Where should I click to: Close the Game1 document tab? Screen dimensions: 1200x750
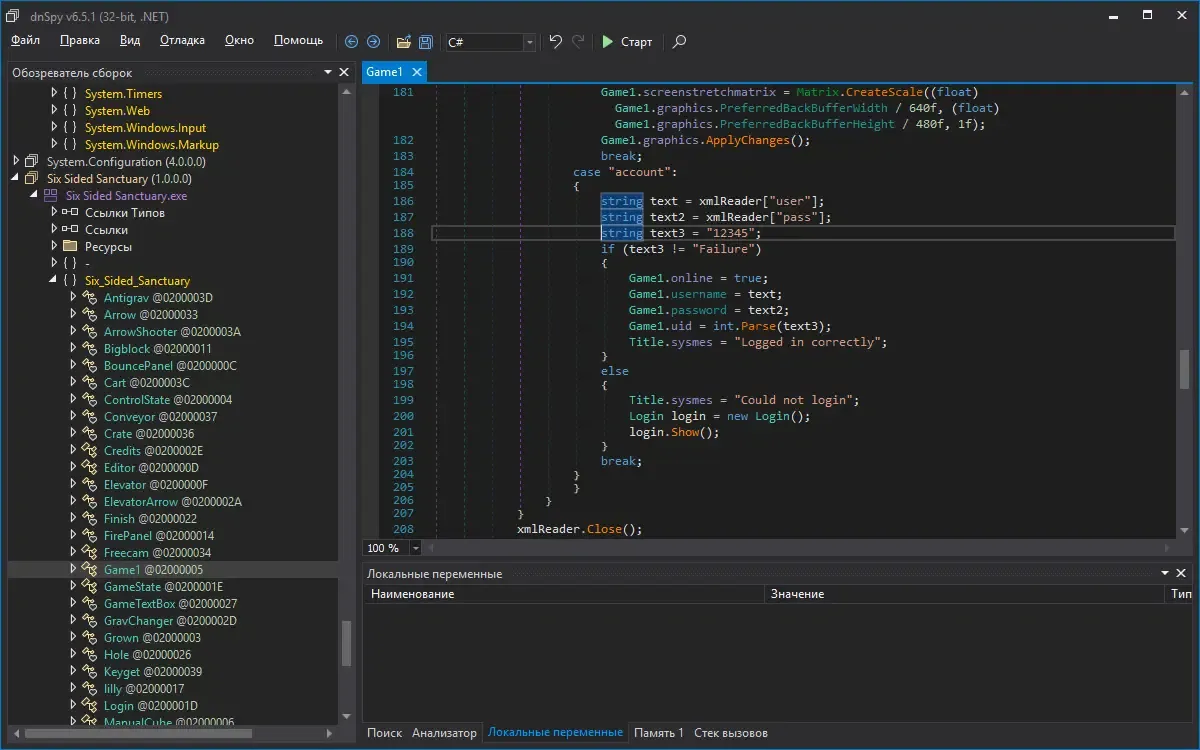tap(417, 72)
